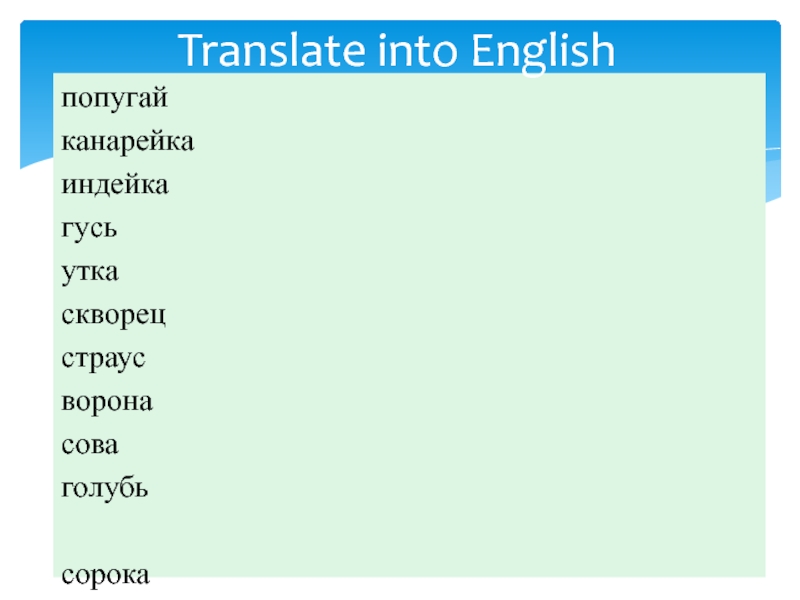
Task: Click on the word "ворона"
Action: [107, 402]
